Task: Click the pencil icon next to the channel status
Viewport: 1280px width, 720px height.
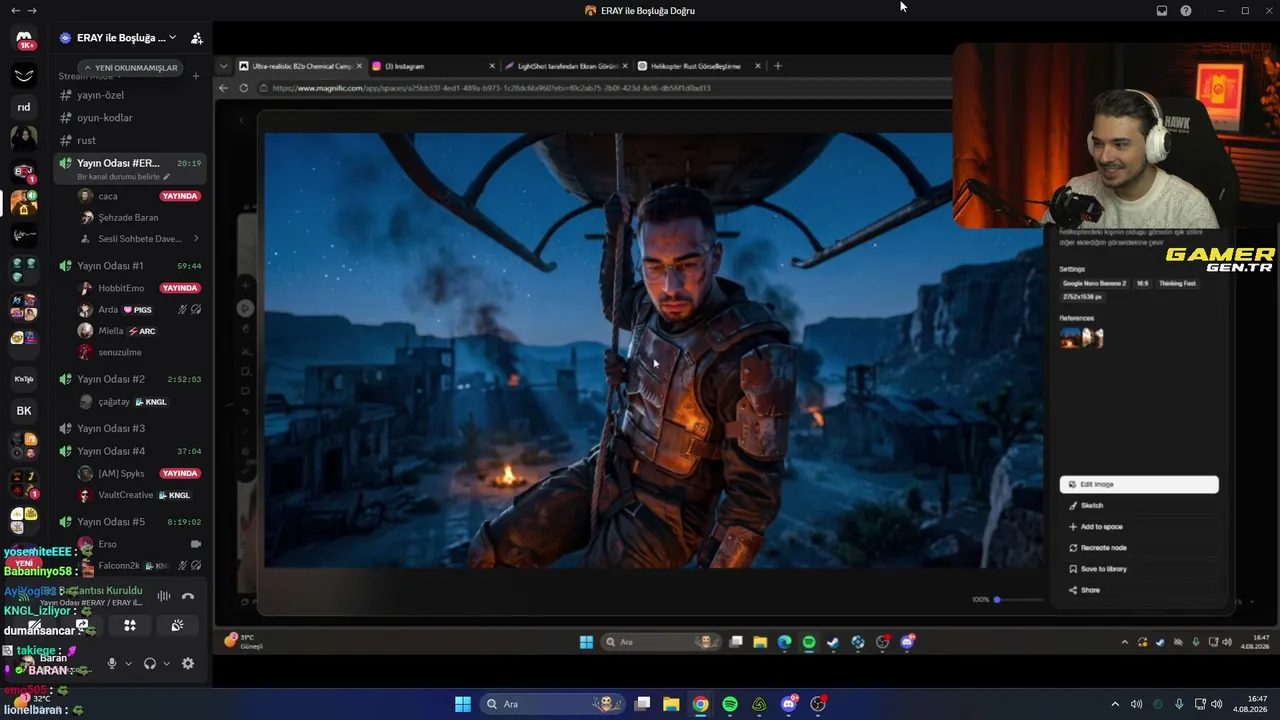Action: click(x=166, y=177)
